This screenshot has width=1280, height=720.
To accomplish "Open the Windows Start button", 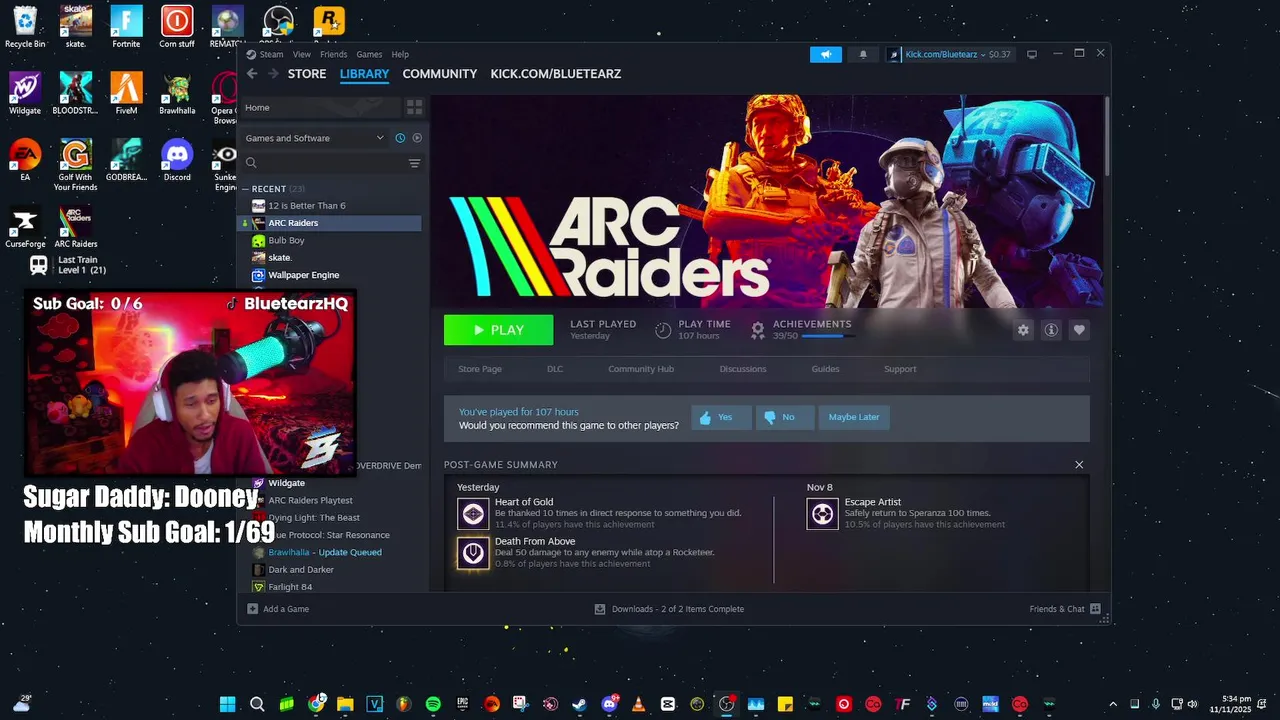I will [x=227, y=704].
